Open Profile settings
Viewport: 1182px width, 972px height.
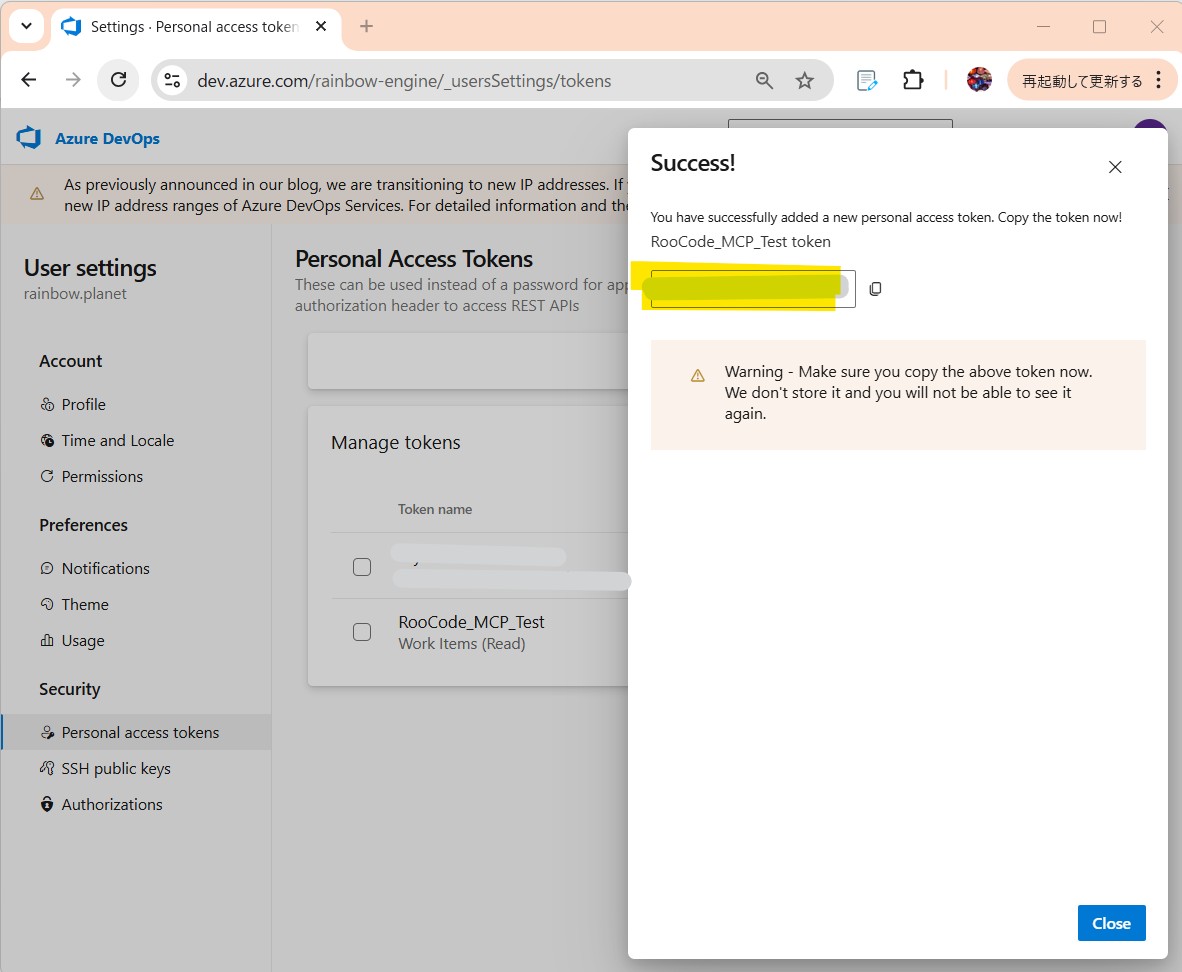[x=83, y=404]
